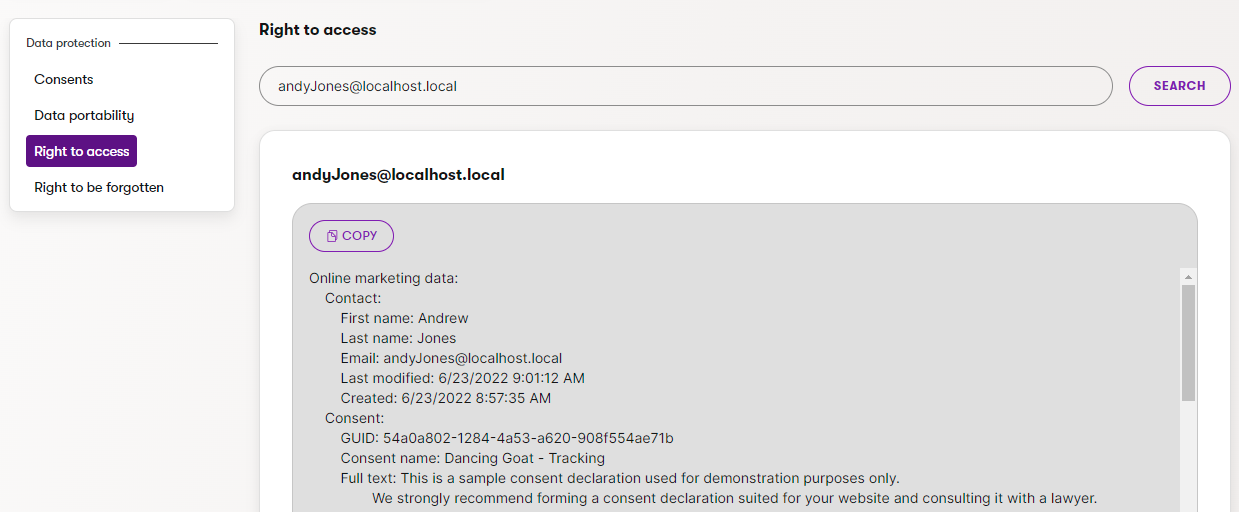Click the Right to access page heading
Image resolution: width=1239 pixels, height=512 pixels.
point(317,30)
